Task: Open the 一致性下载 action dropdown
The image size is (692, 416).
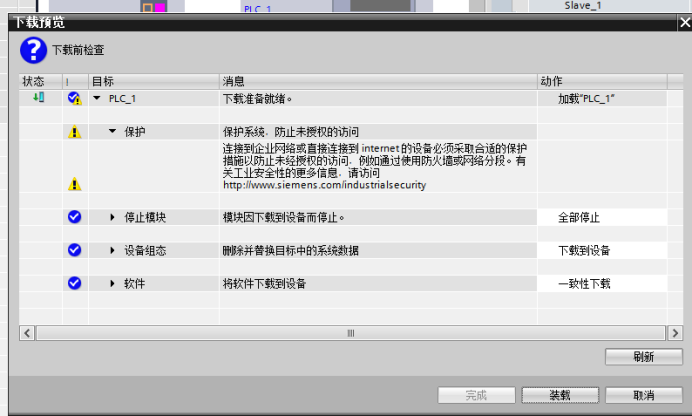Action: [602, 284]
